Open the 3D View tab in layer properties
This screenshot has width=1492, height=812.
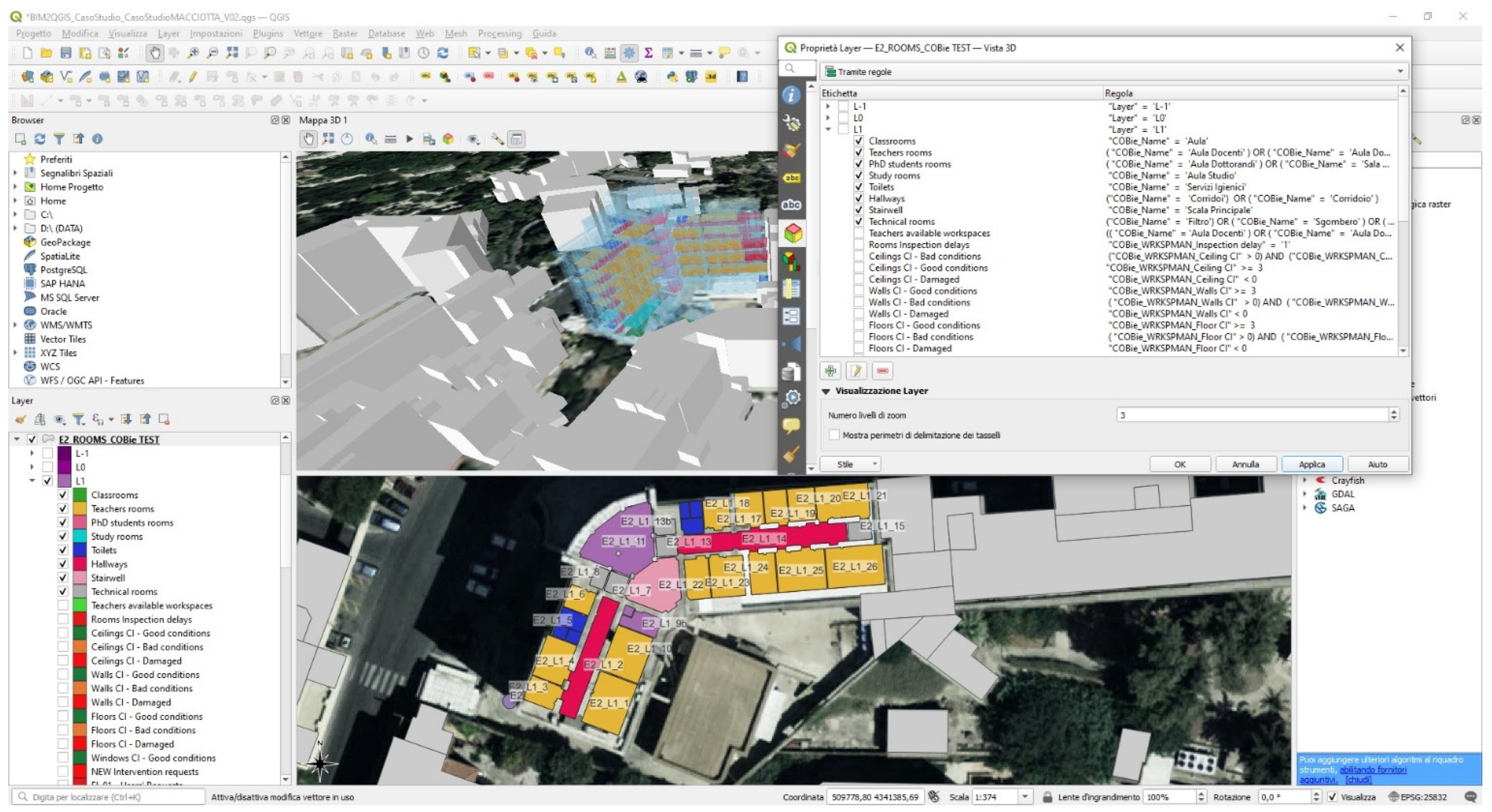792,233
